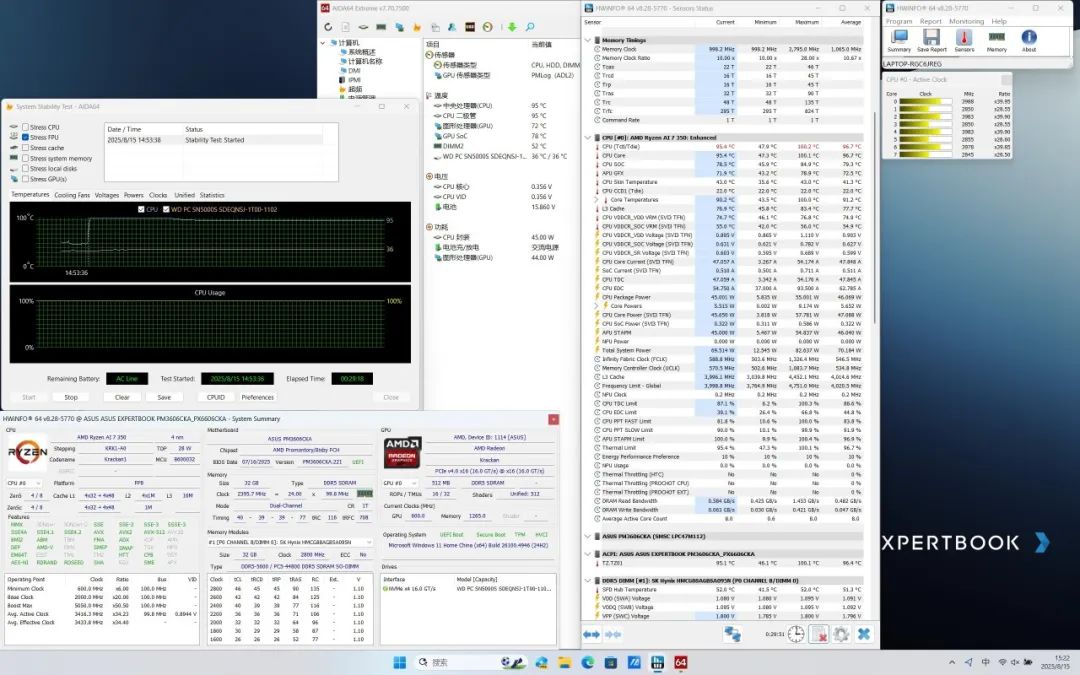Open Windows Start button on taskbar
The height and width of the screenshot is (675, 1080).
[399, 663]
